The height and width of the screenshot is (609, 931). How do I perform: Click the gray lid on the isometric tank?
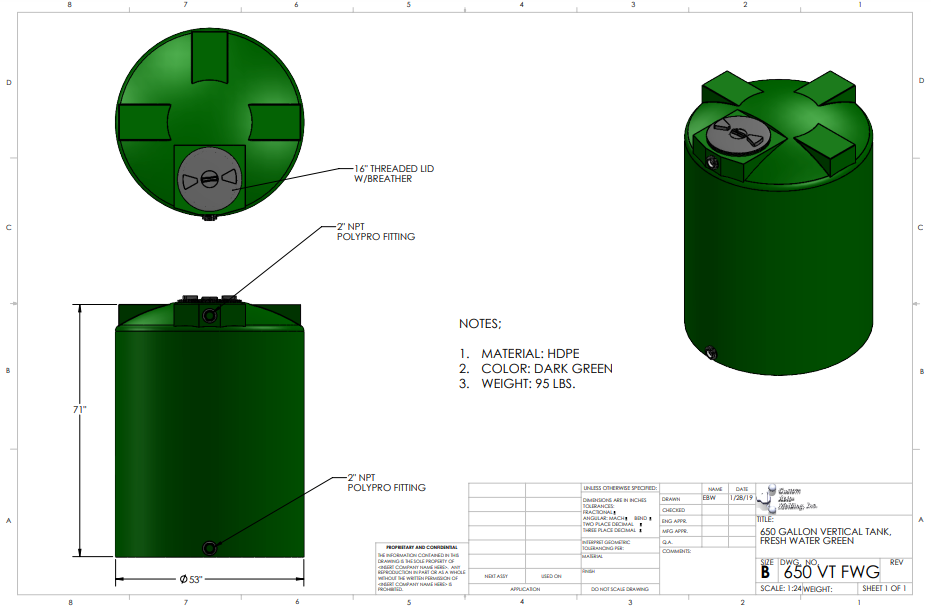tap(736, 135)
